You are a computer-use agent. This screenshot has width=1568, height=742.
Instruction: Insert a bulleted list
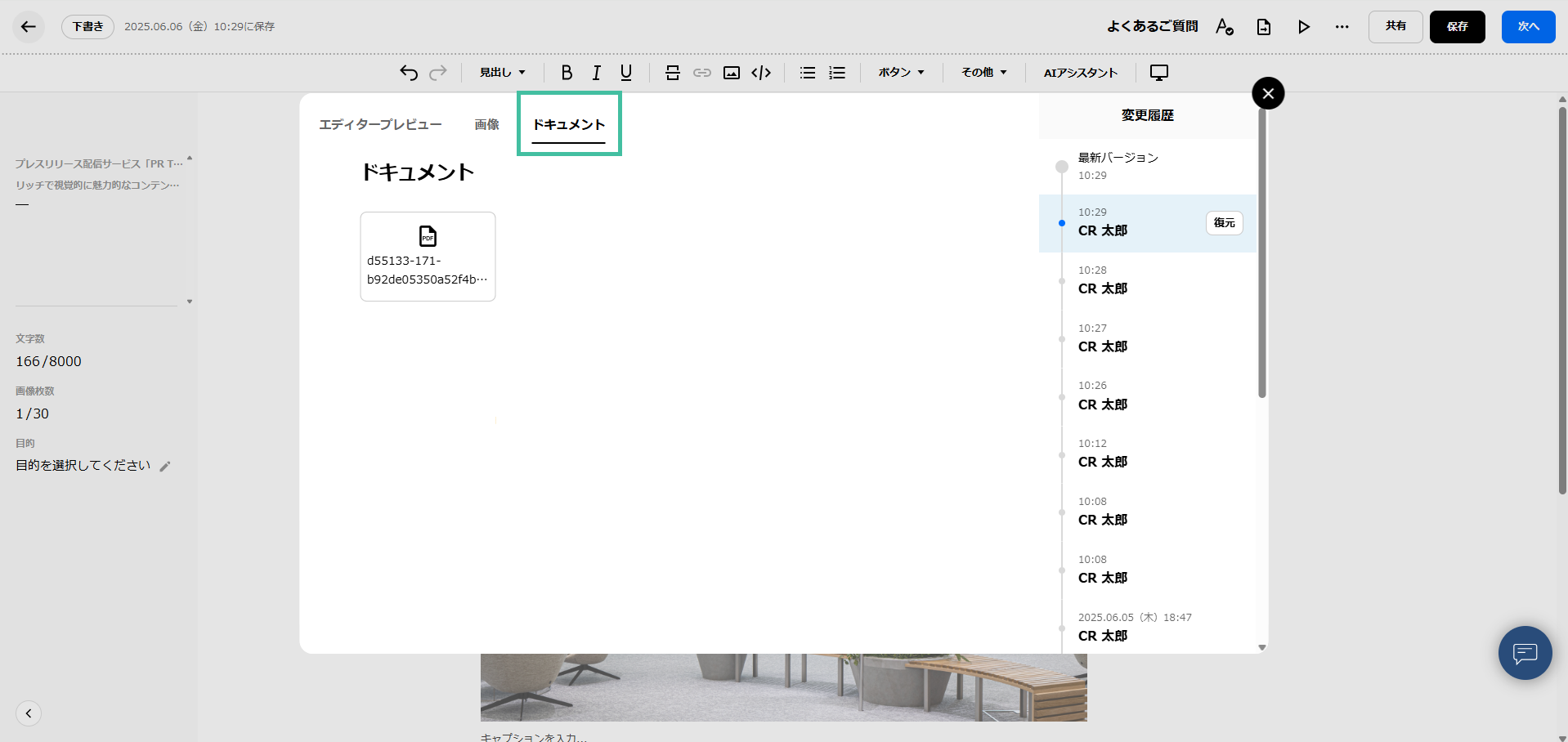[808, 73]
